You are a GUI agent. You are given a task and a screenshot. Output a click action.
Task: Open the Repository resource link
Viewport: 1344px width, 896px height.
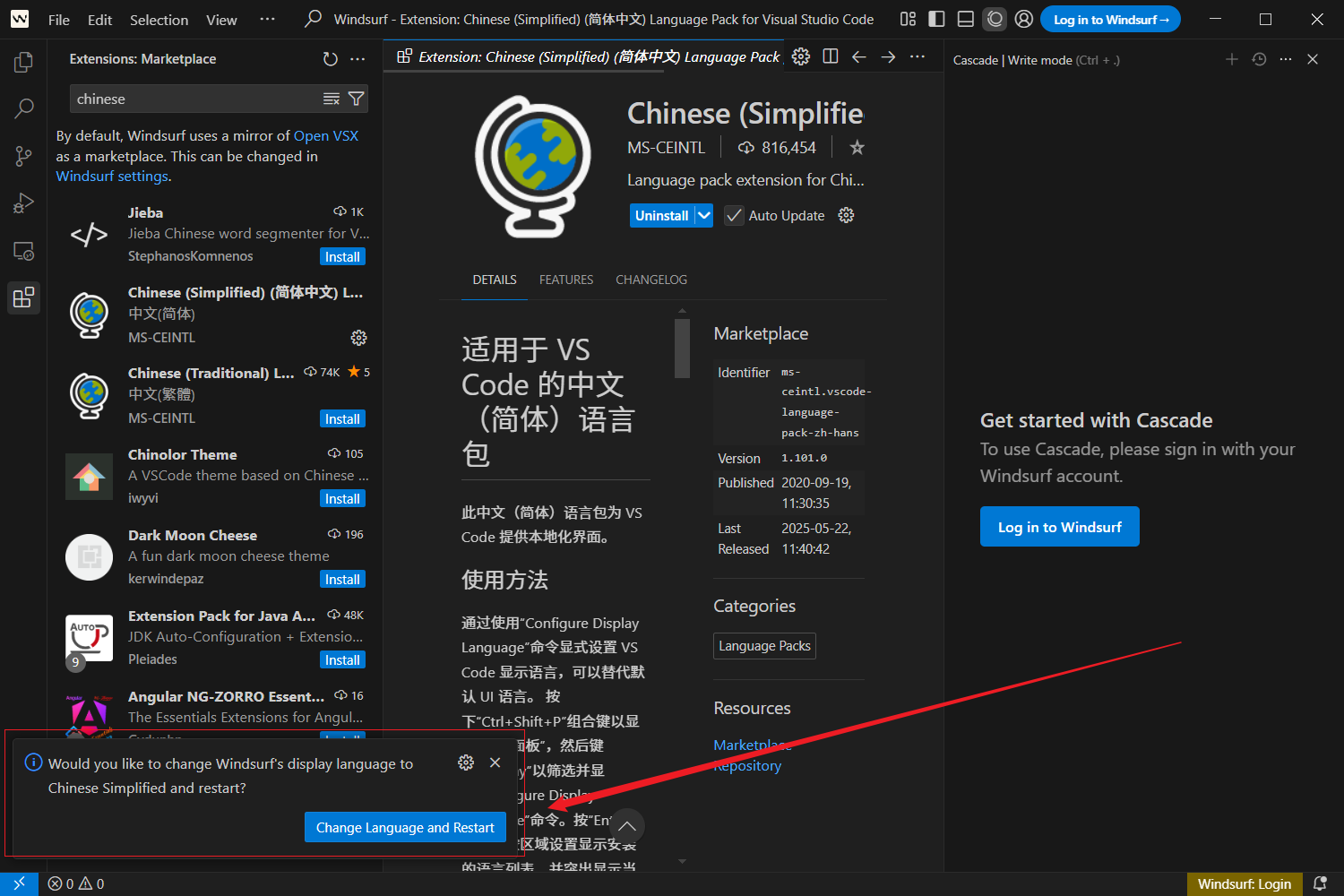point(747,766)
